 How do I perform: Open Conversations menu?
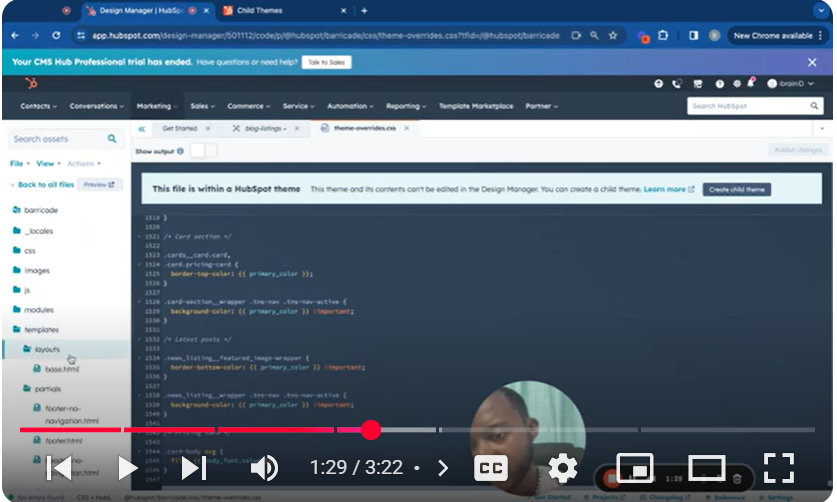[x=97, y=106]
